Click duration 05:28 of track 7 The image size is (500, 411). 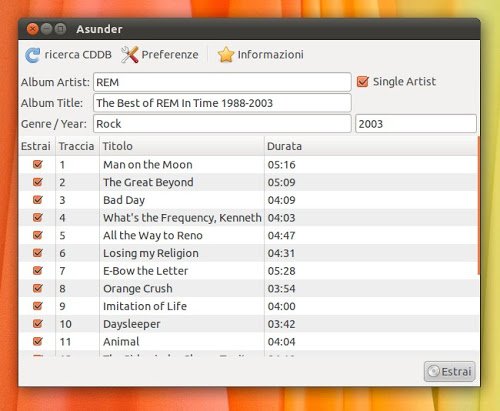281,271
